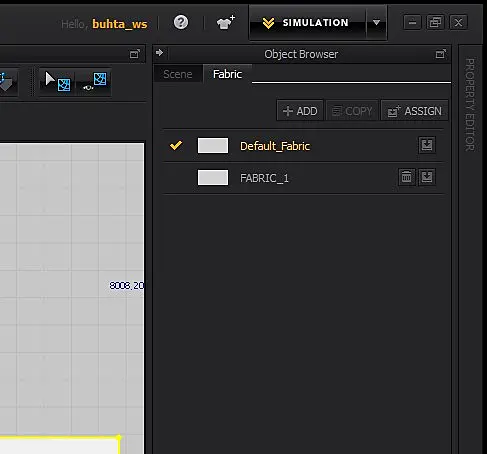Viewport: 487px width, 454px height.
Task: Click the save icon beside Default_Fabric
Action: [x=427, y=145]
